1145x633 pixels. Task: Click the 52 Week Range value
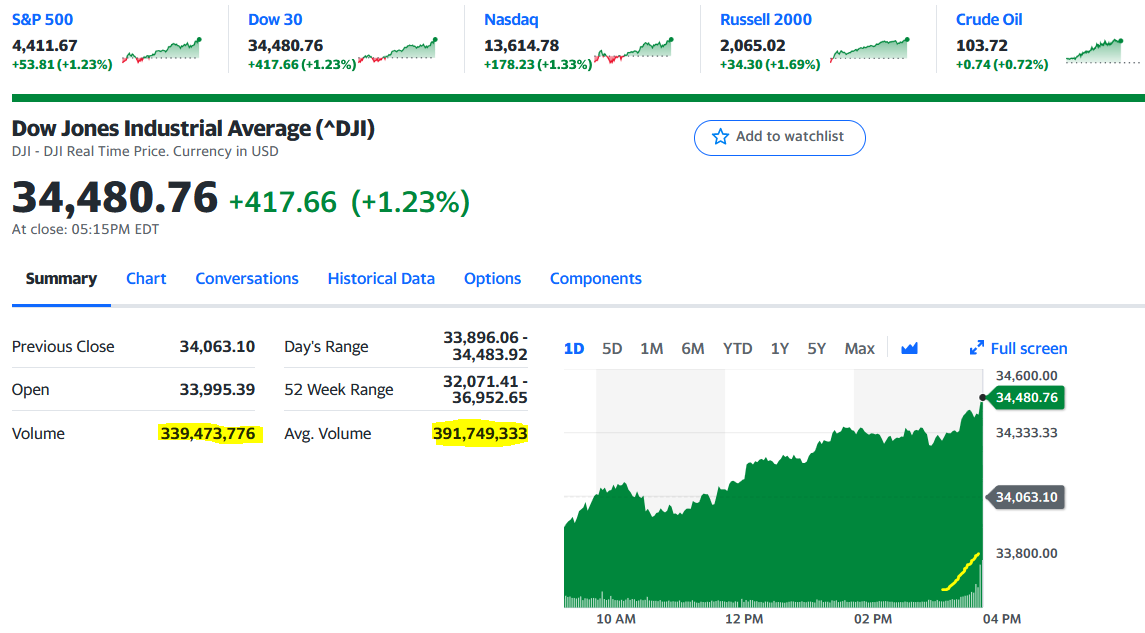pyautogui.click(x=485, y=389)
